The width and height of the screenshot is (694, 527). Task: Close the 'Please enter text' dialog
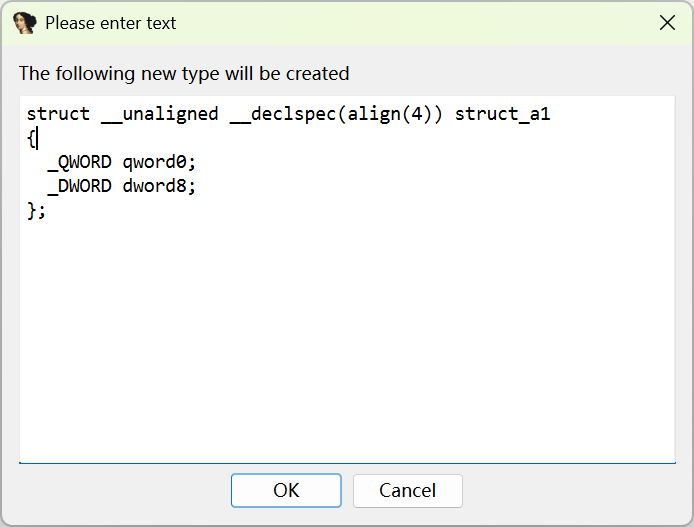667,23
